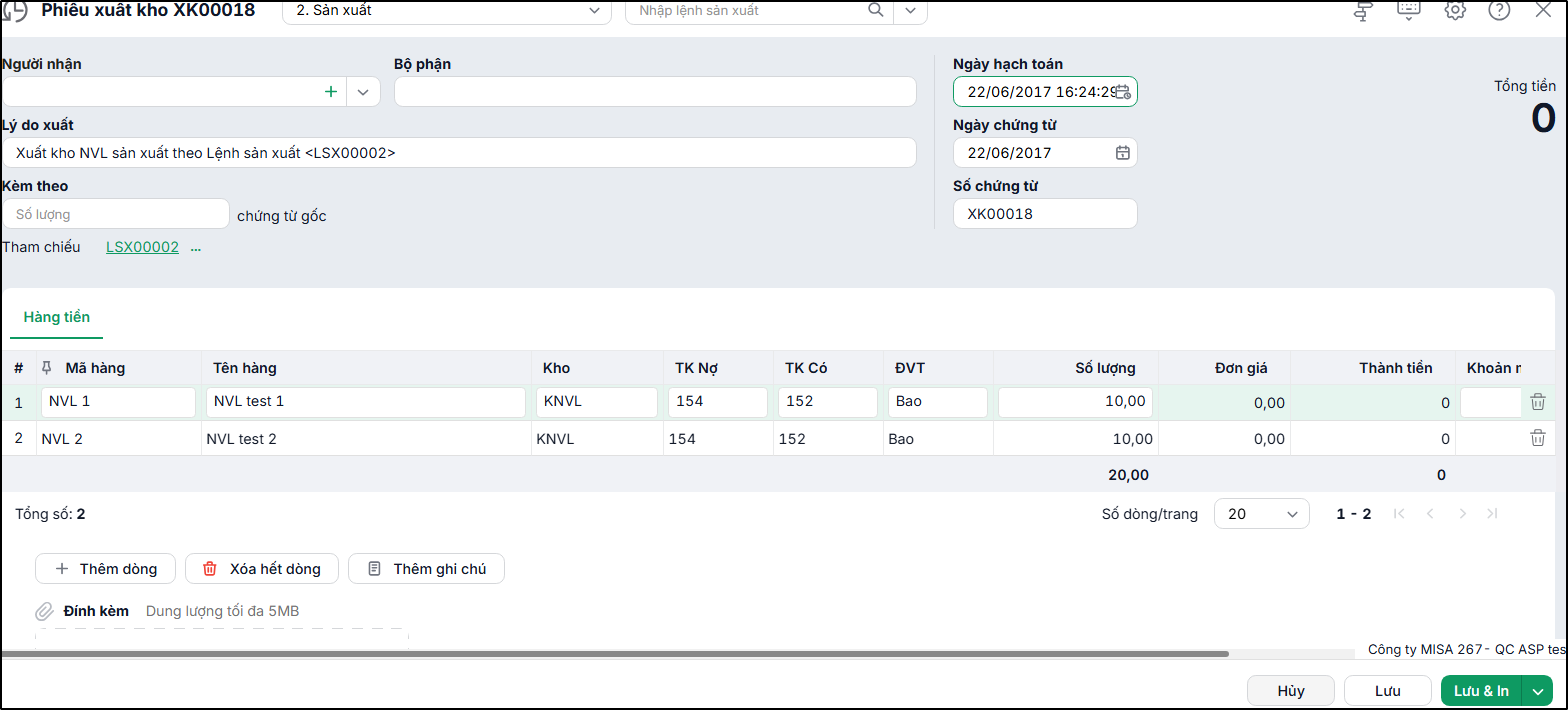Edit Số lượng cell 10,00 in row 1
The width and height of the screenshot is (1568, 710).
coord(1076,402)
